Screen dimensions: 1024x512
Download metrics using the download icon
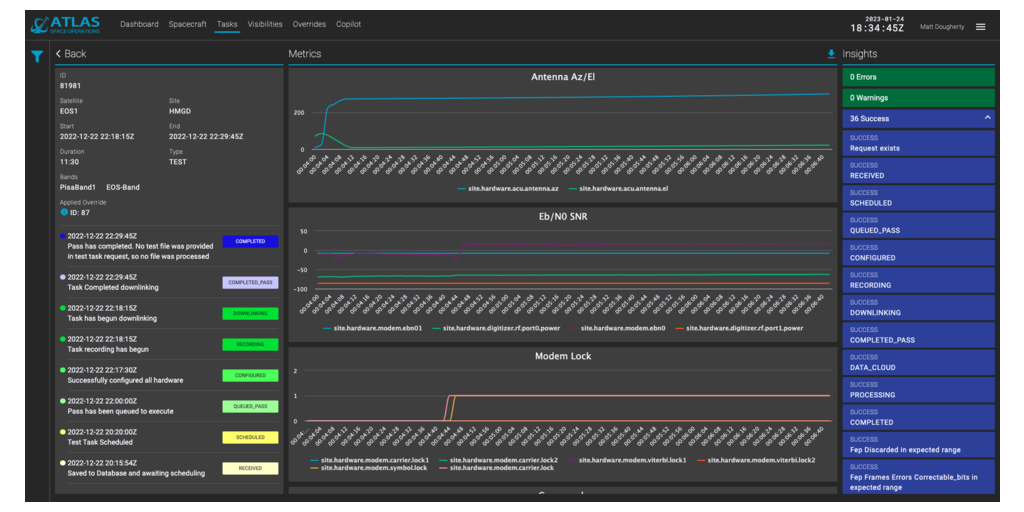point(830,54)
